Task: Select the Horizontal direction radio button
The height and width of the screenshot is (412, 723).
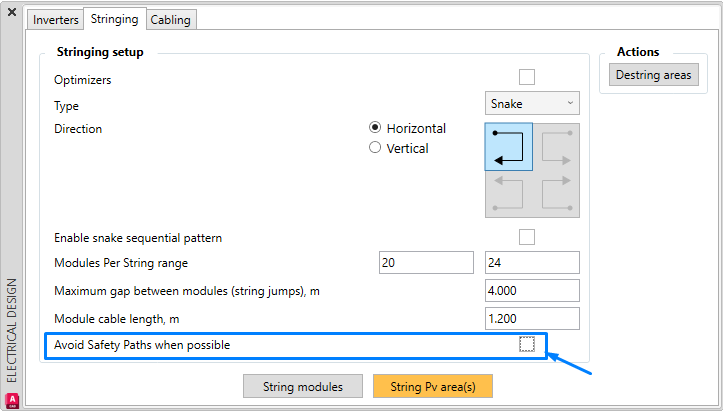Action: click(x=375, y=127)
